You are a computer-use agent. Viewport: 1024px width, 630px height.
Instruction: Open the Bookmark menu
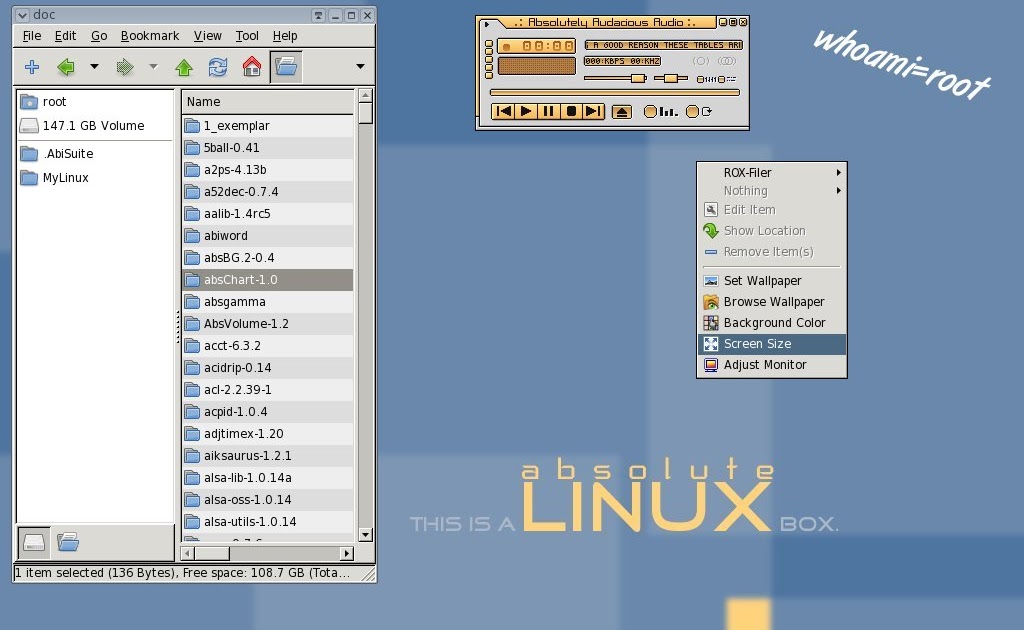[149, 35]
